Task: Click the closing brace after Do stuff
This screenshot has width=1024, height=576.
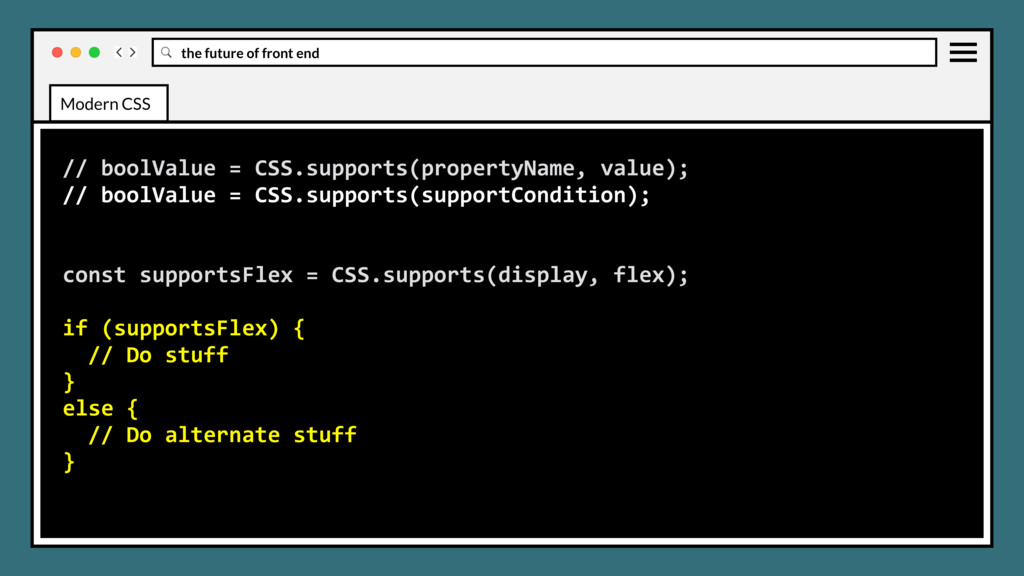Action: [69, 381]
